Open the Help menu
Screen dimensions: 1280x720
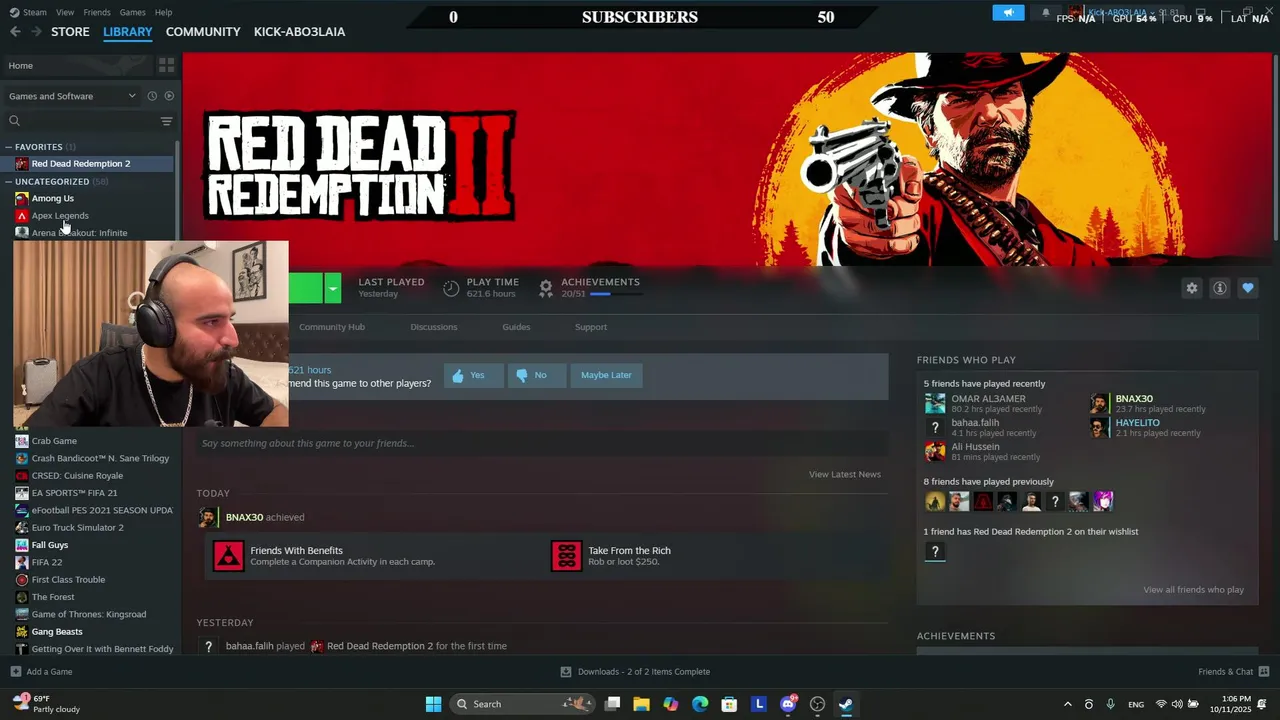point(163,12)
